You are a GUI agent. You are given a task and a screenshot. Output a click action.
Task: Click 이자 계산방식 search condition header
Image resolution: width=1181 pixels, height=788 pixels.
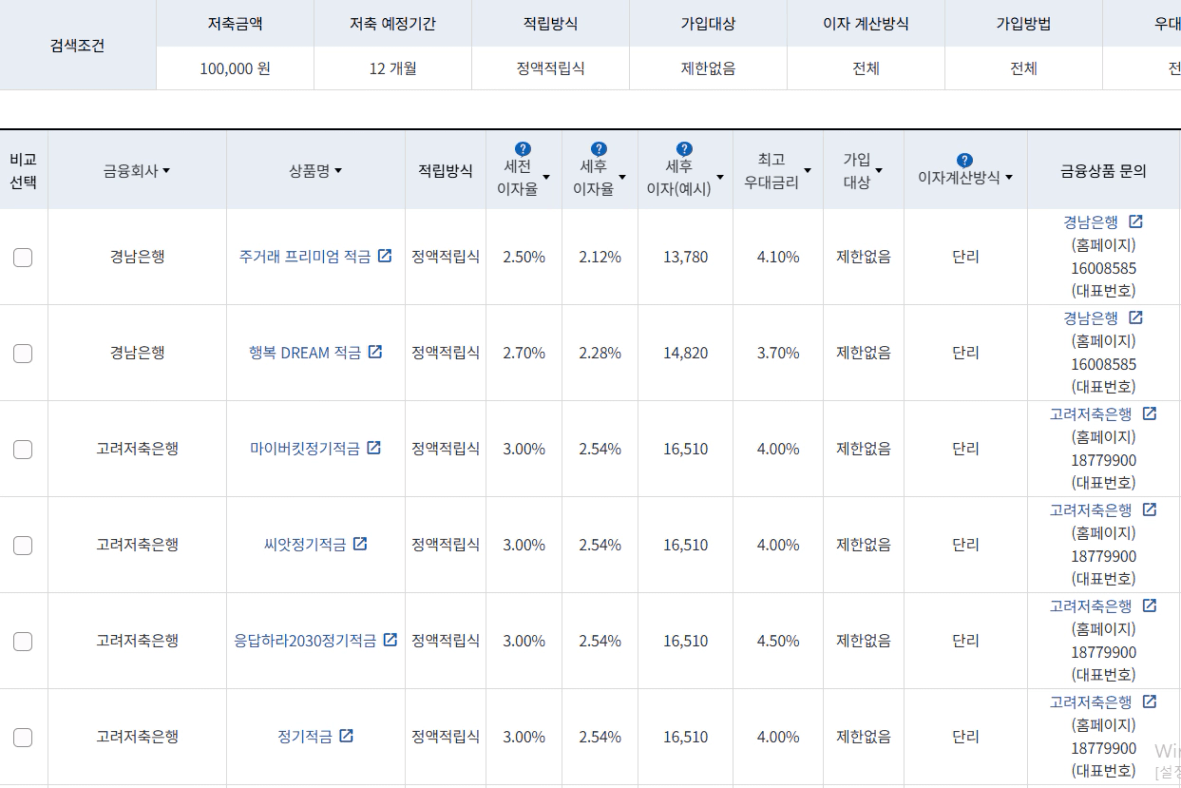pyautogui.click(x=865, y=24)
